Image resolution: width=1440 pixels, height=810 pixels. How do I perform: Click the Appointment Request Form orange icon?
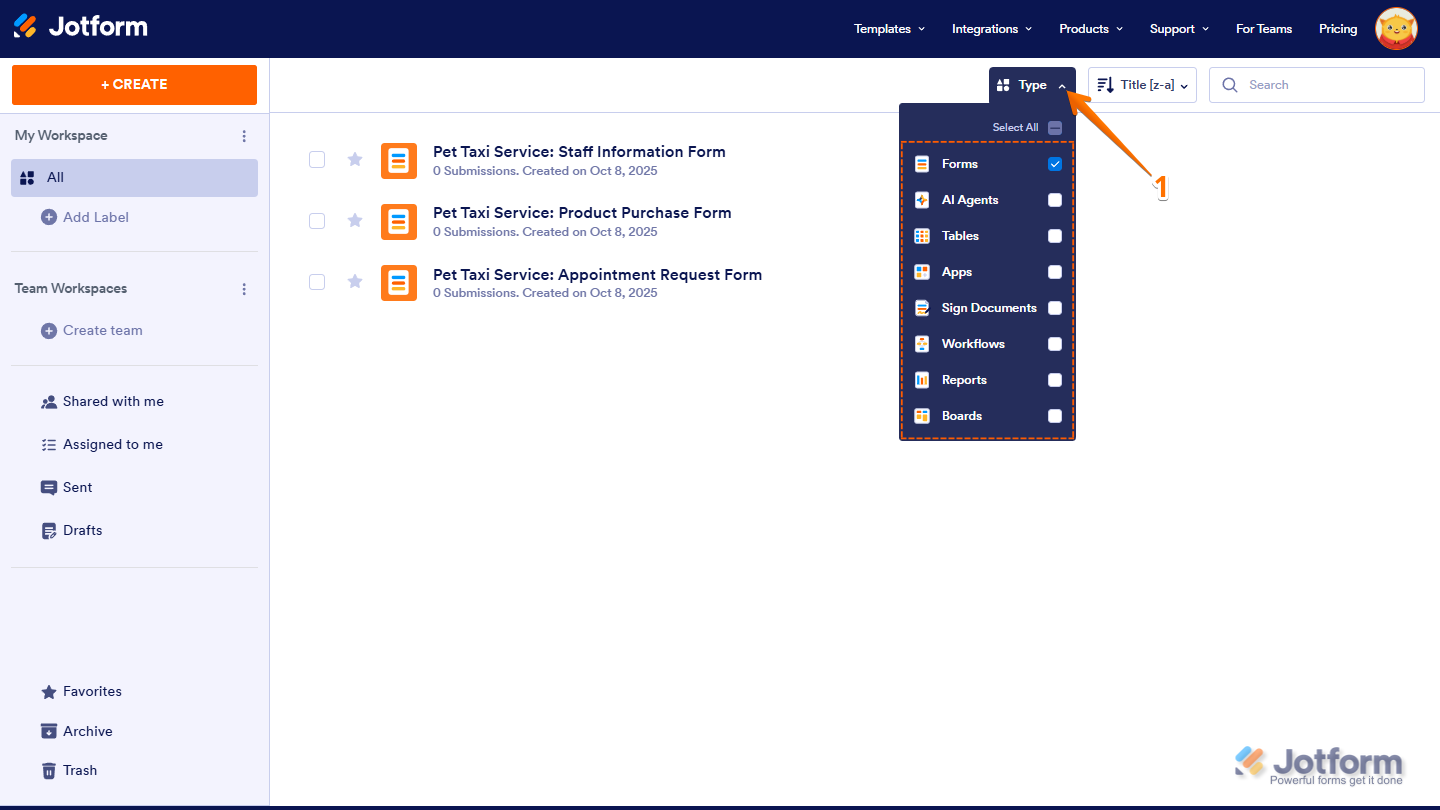click(x=399, y=283)
